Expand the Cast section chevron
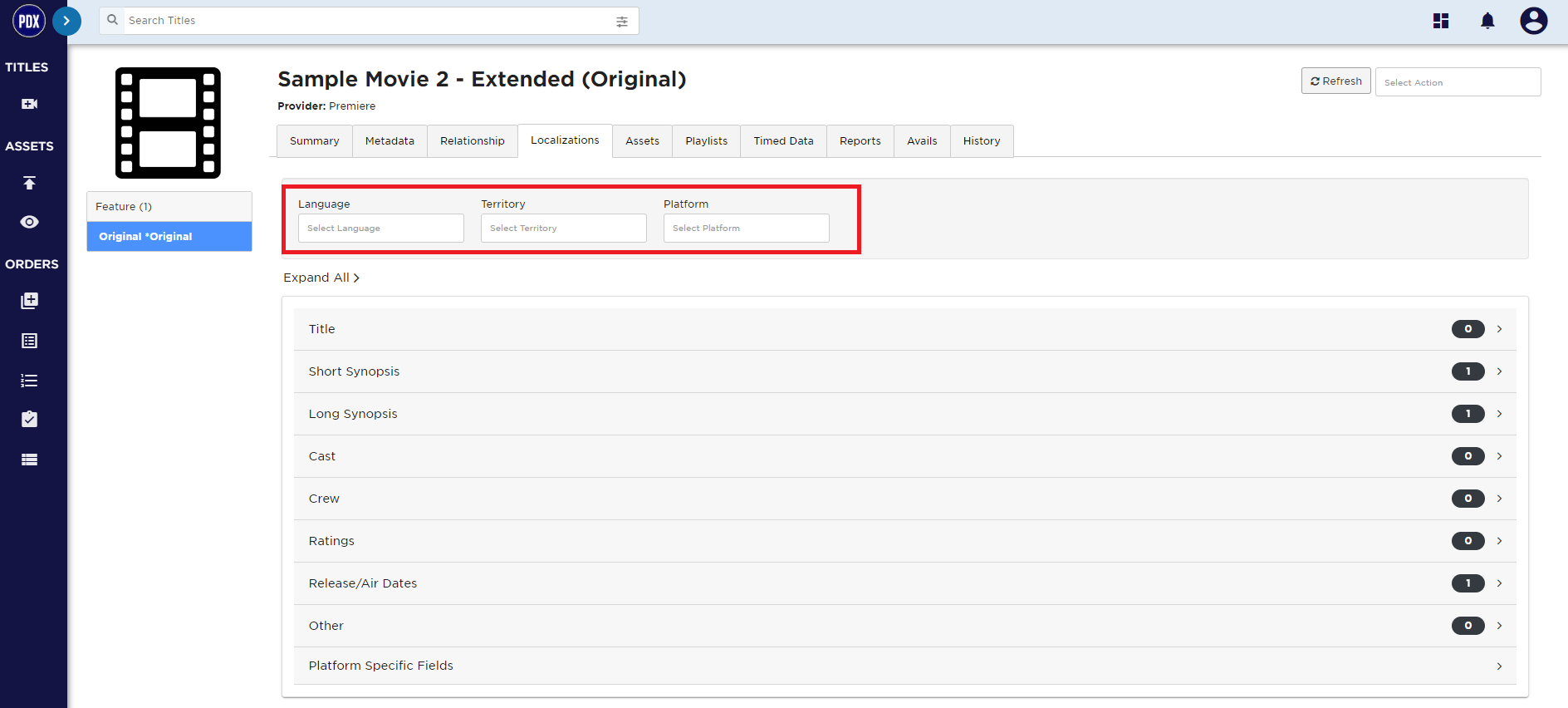Screen dimensions: 1568x708 (1499, 456)
